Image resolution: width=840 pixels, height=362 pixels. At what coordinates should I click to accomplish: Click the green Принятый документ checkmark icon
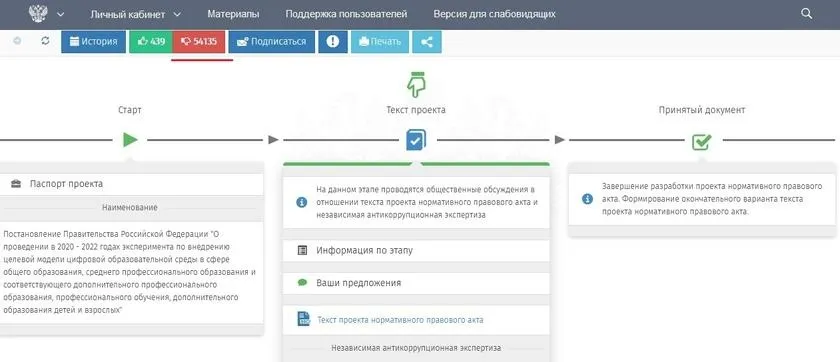click(x=702, y=141)
